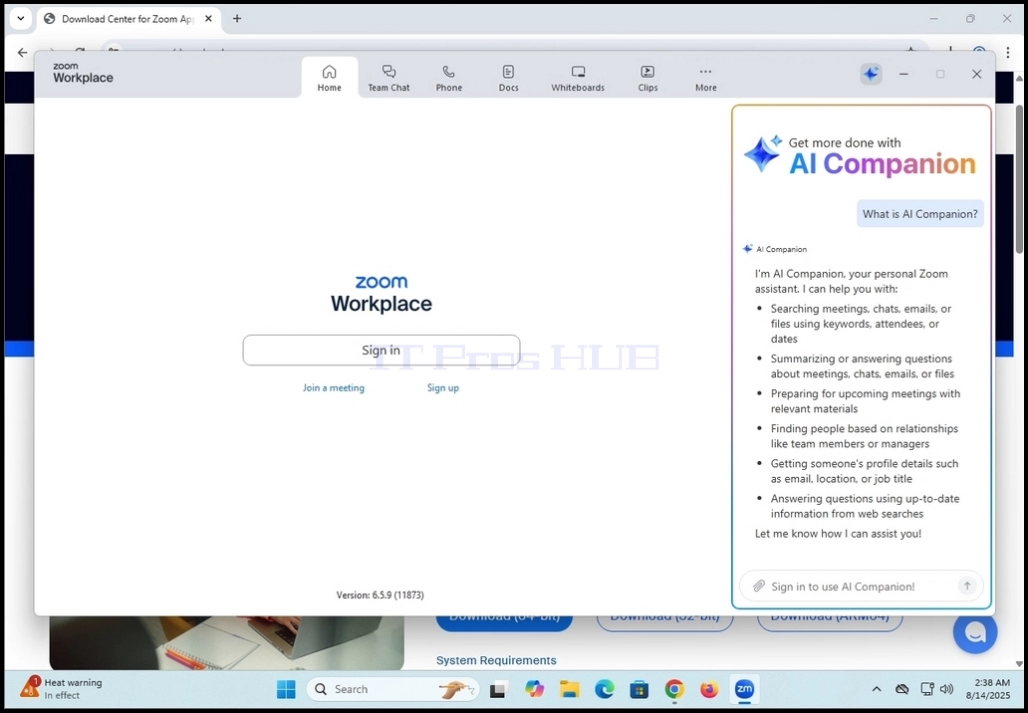
Task: Open Microsoft Edge from the taskbar
Action: pos(604,689)
